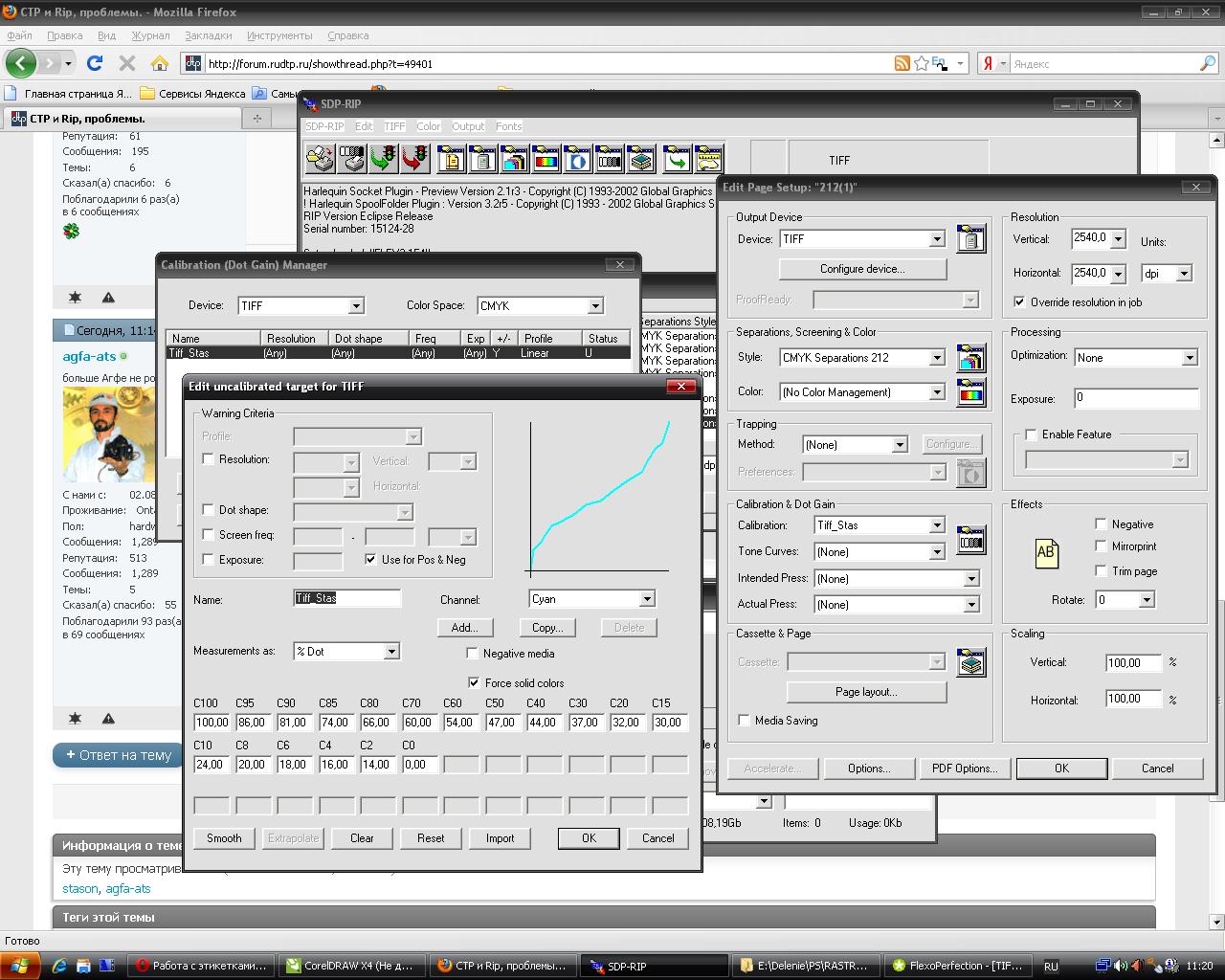Open Units dpi dropdown
Image resolution: width=1225 pixels, height=980 pixels.
[x=1184, y=274]
